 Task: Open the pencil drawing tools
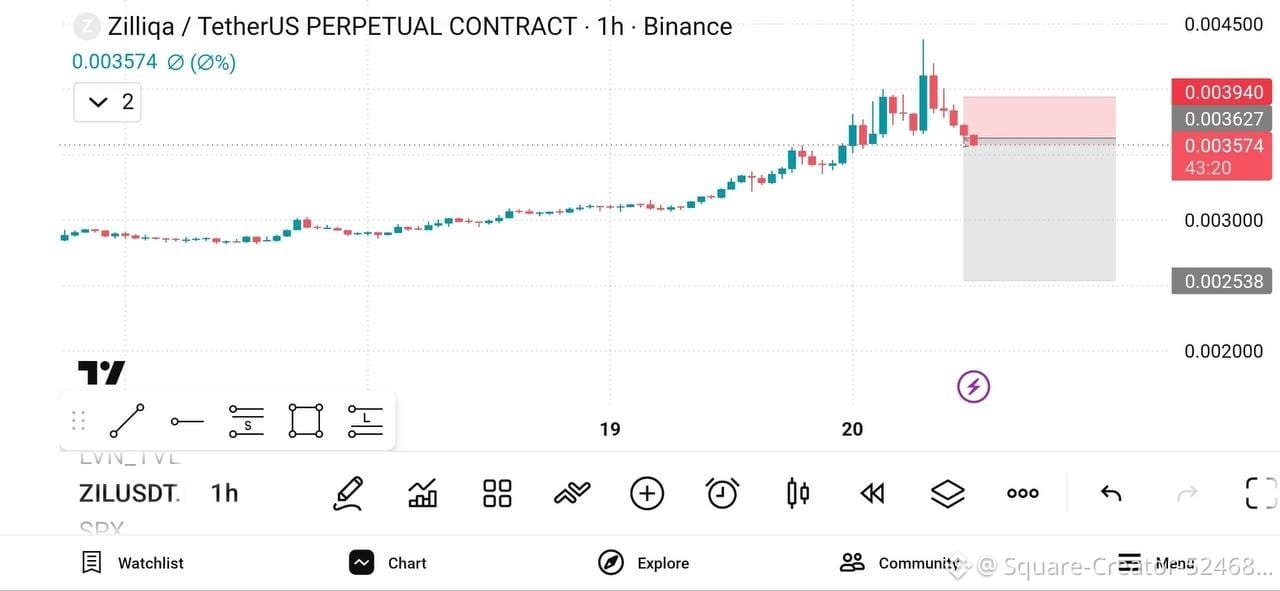click(x=348, y=493)
